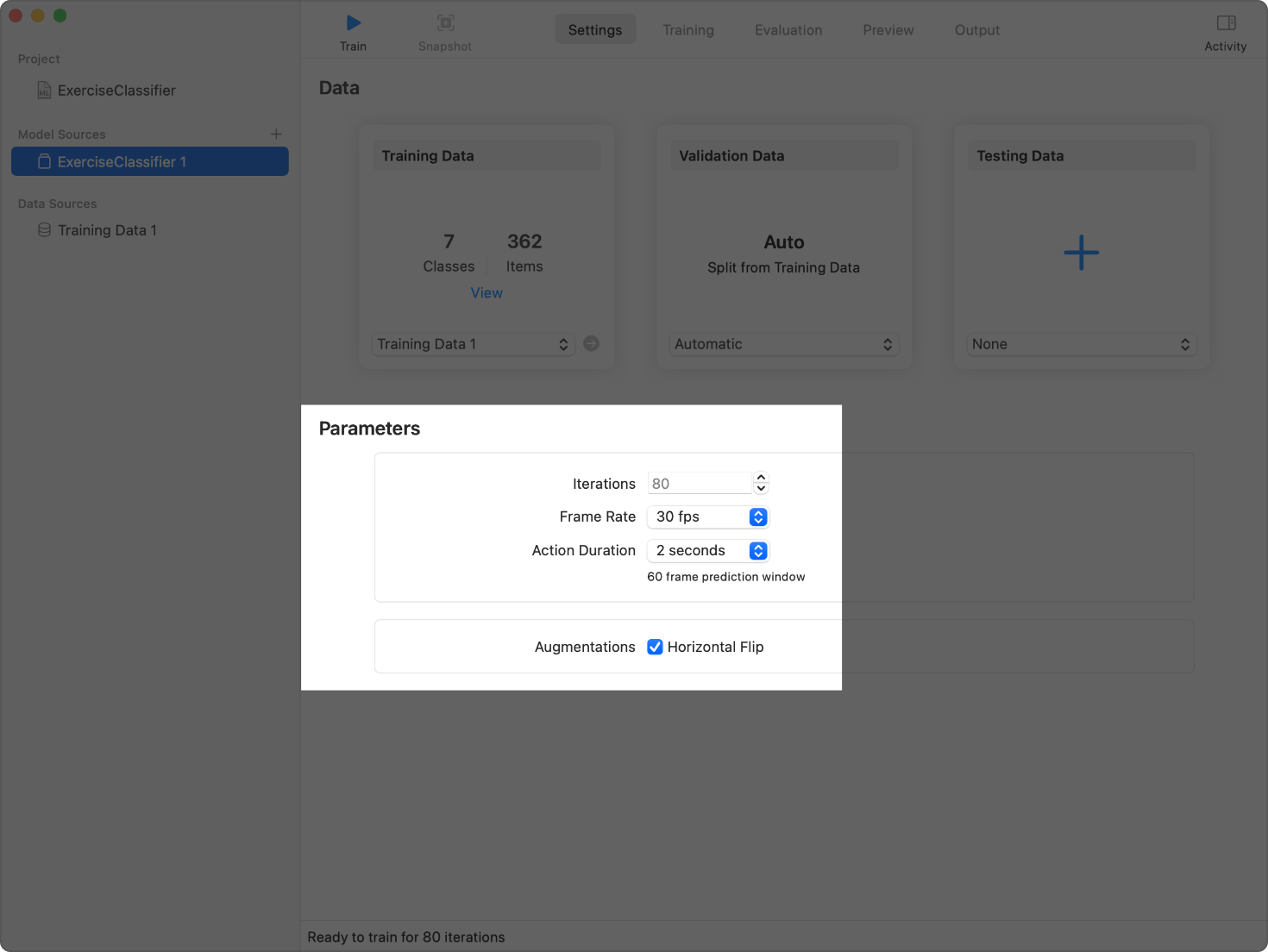Switch to the Training tab
1268x952 pixels.
[687, 30]
